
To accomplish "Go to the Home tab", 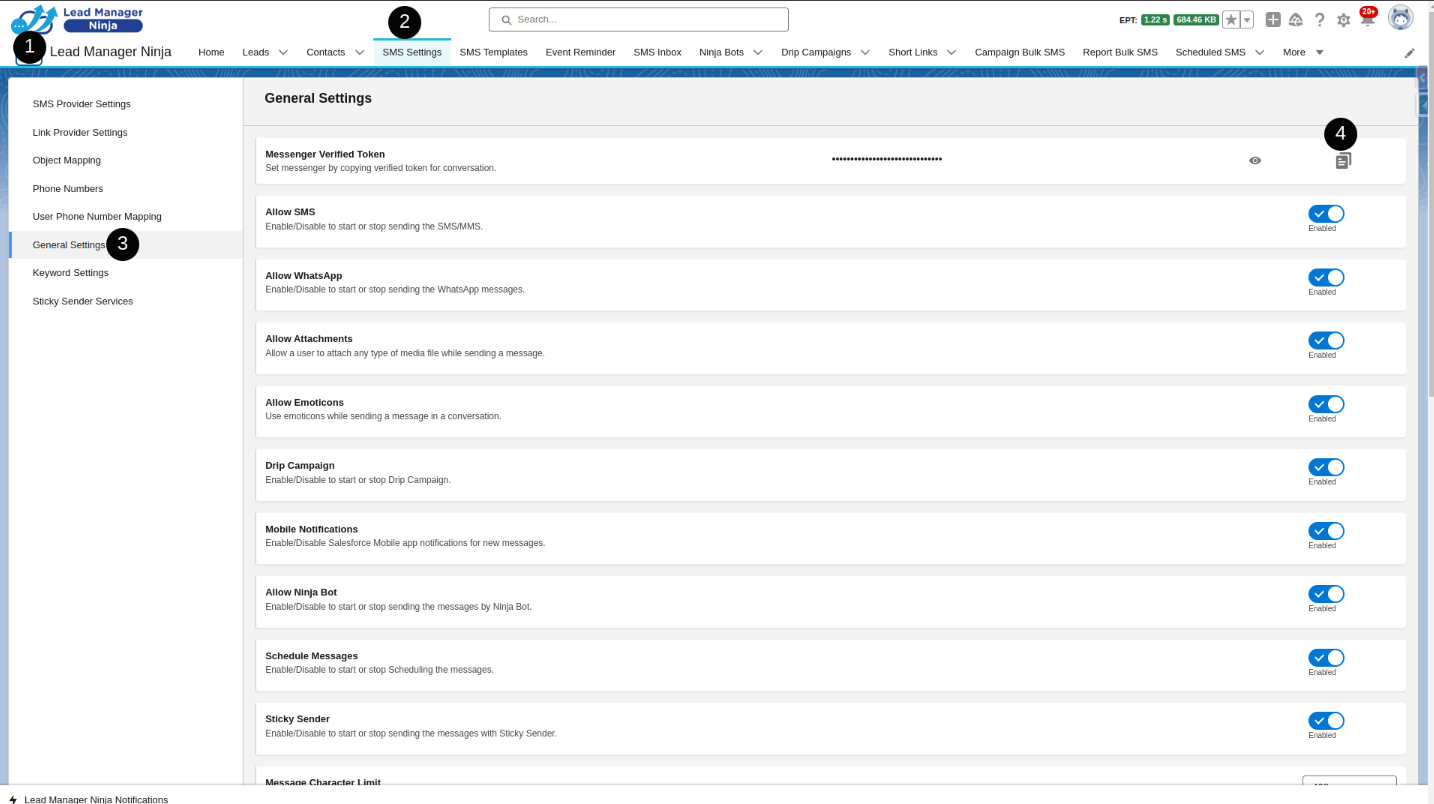I will 211,52.
